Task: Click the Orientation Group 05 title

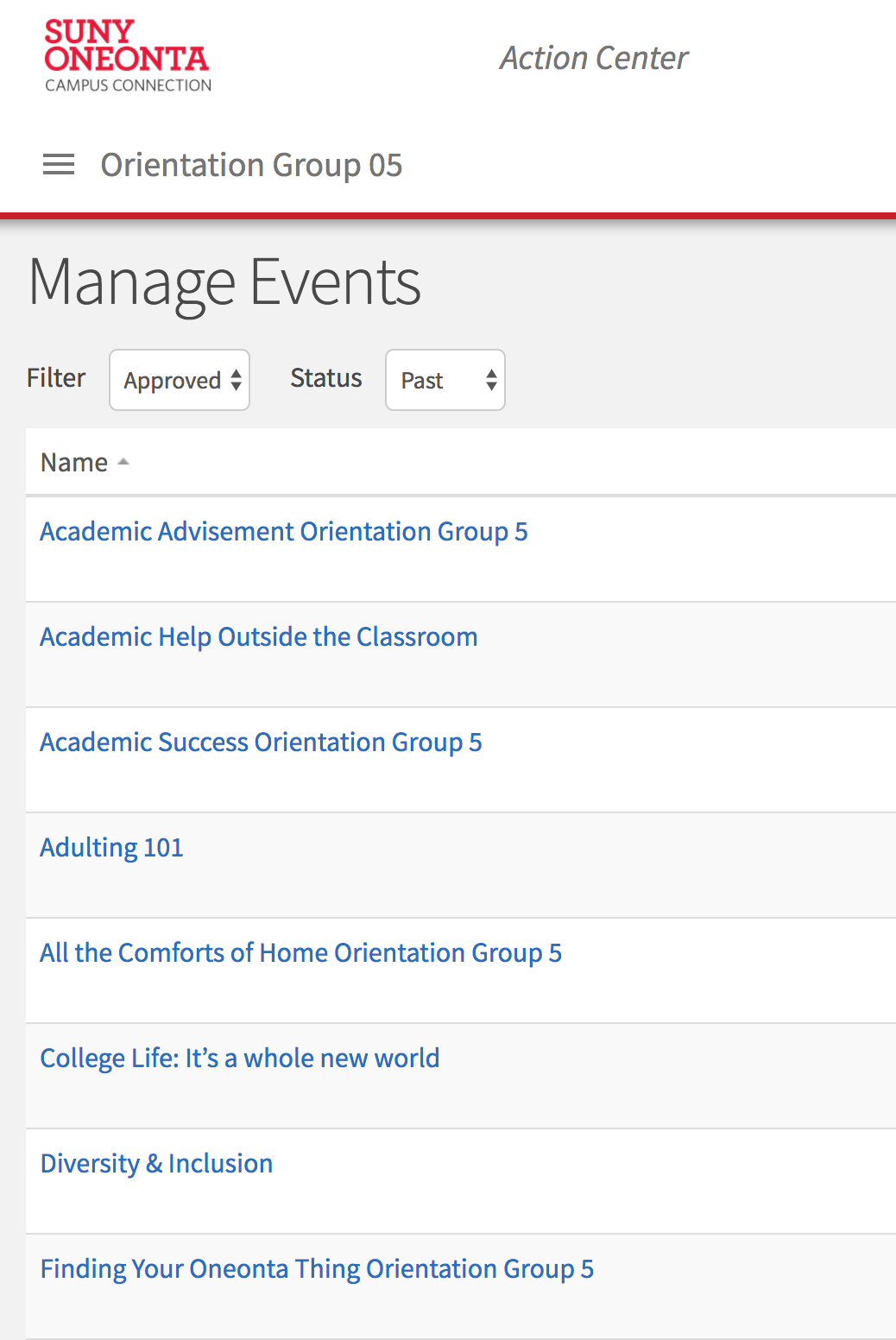Action: 252,165
